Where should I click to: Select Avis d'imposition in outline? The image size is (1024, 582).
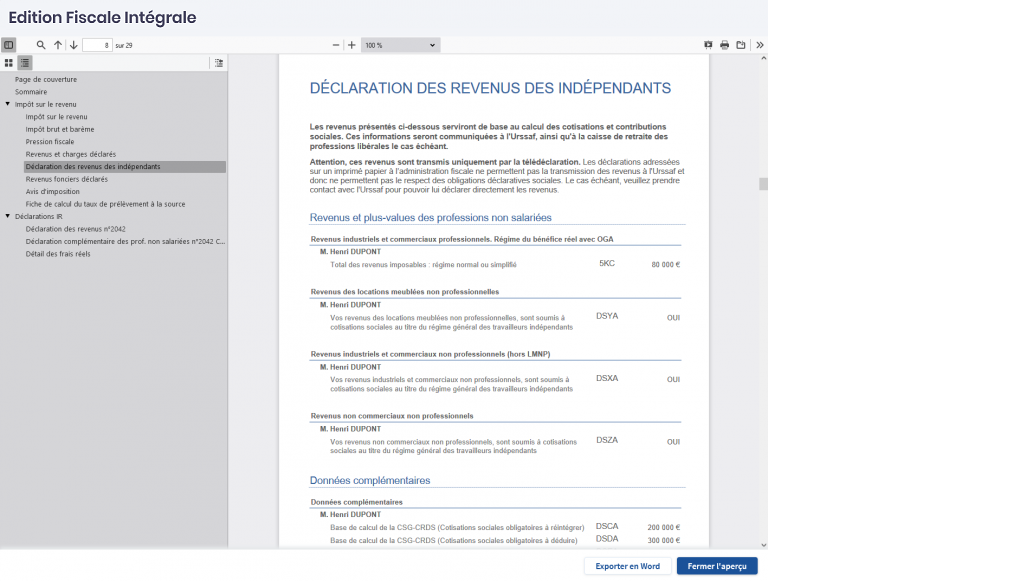(53, 191)
